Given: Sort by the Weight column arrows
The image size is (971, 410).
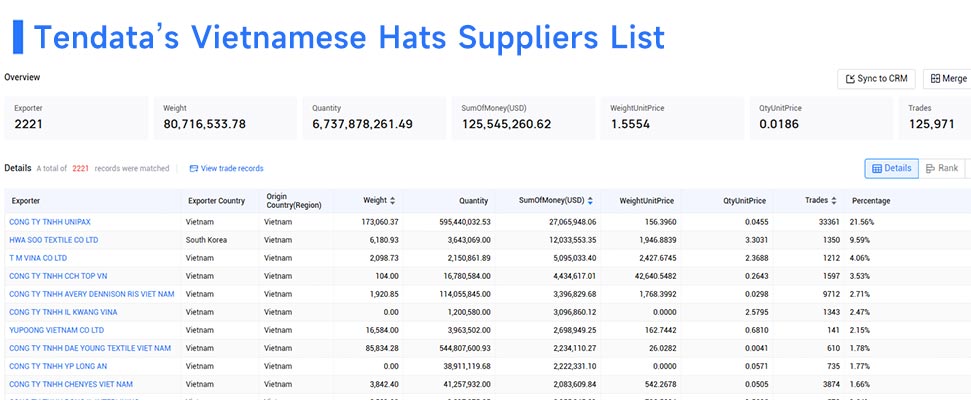Looking at the screenshot, I should tap(392, 201).
